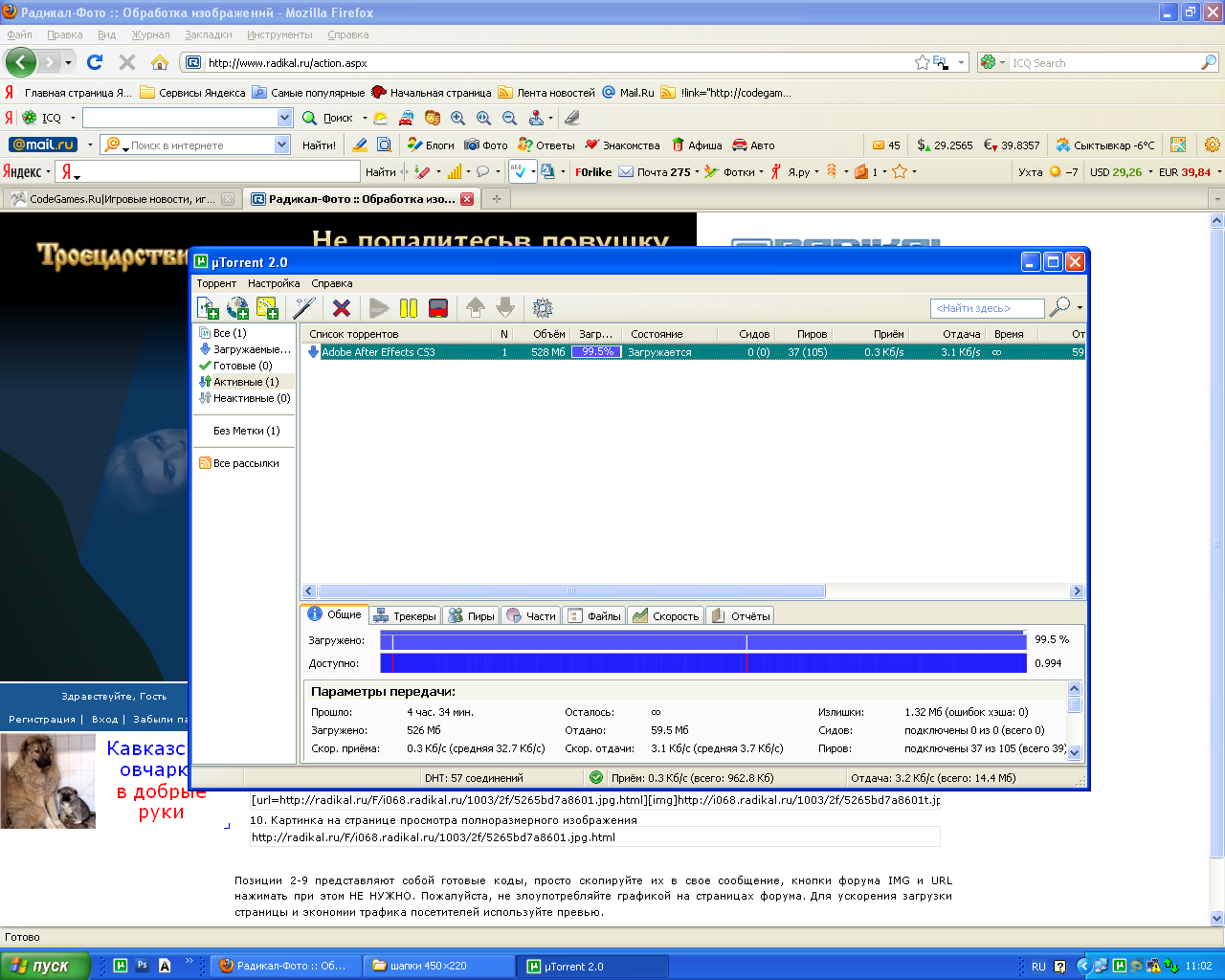1225x980 pixels.
Task: Click 'DHT: 57 соединений' in status bar
Action: point(474,778)
